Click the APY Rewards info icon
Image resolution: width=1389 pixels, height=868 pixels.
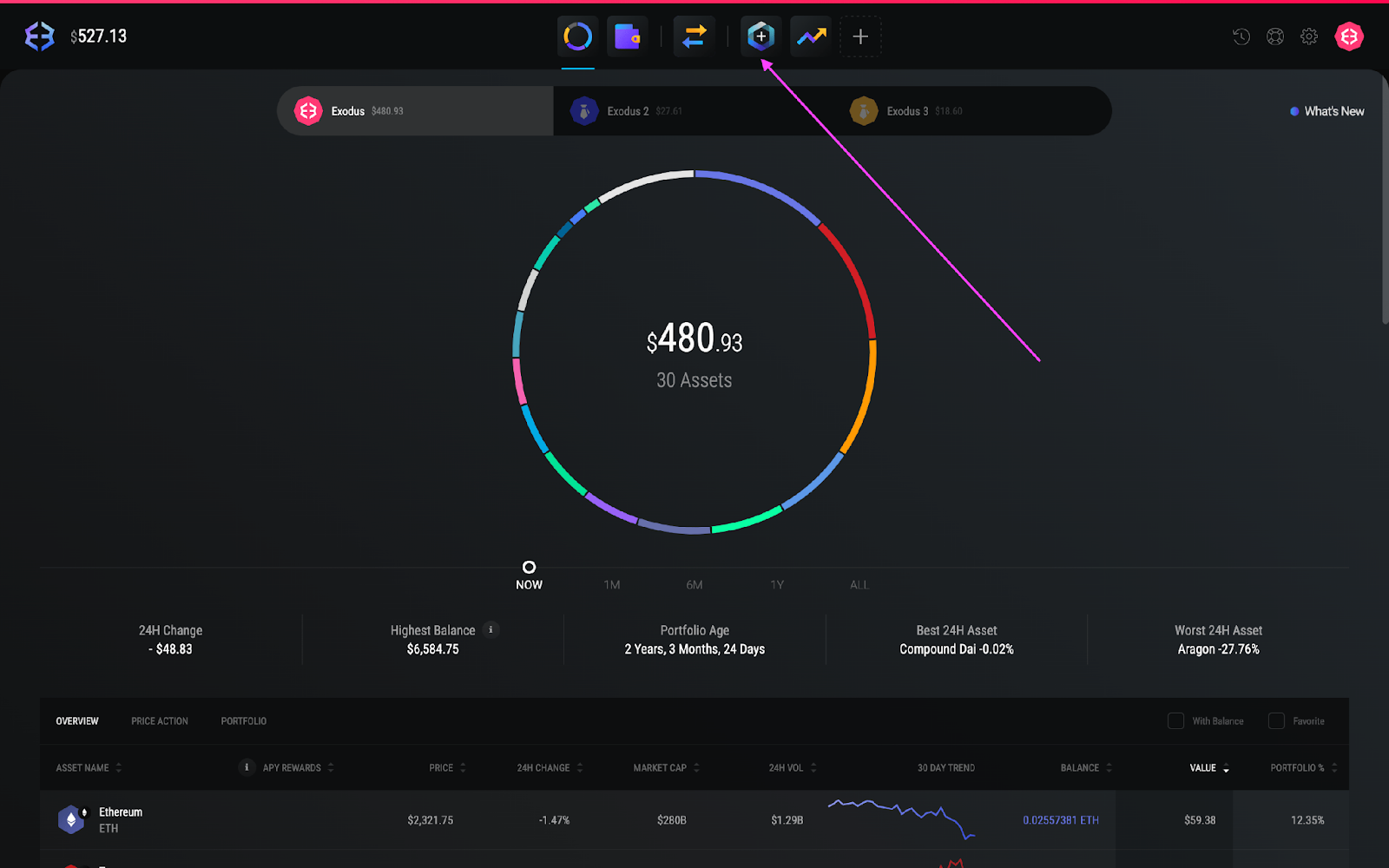click(247, 767)
